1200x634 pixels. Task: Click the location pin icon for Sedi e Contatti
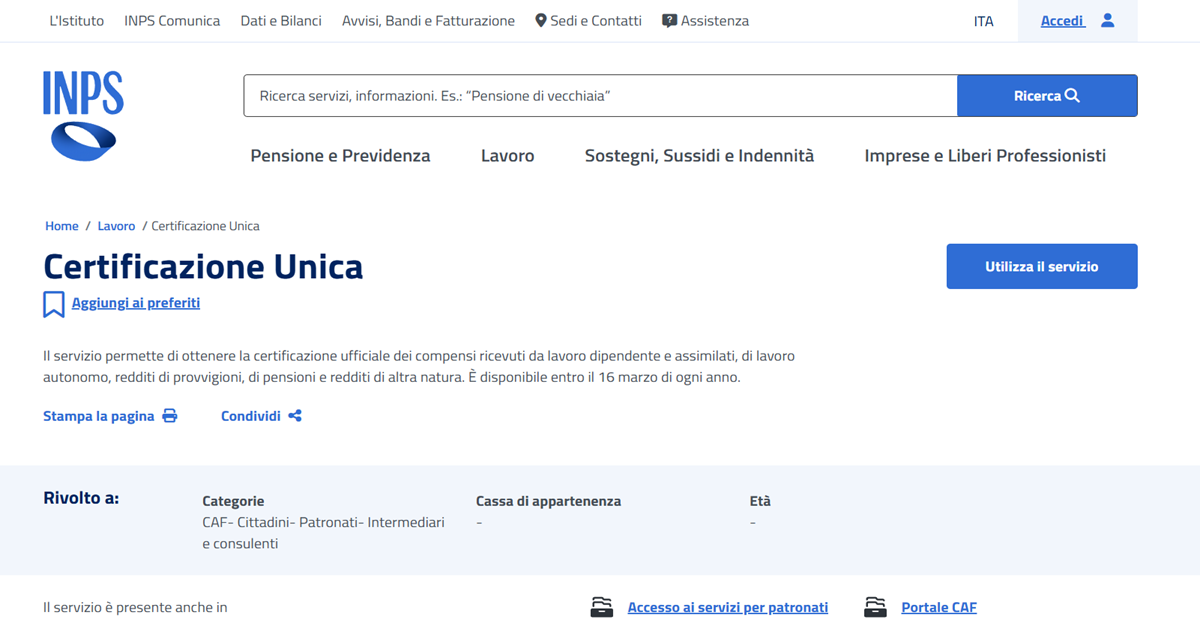(541, 21)
